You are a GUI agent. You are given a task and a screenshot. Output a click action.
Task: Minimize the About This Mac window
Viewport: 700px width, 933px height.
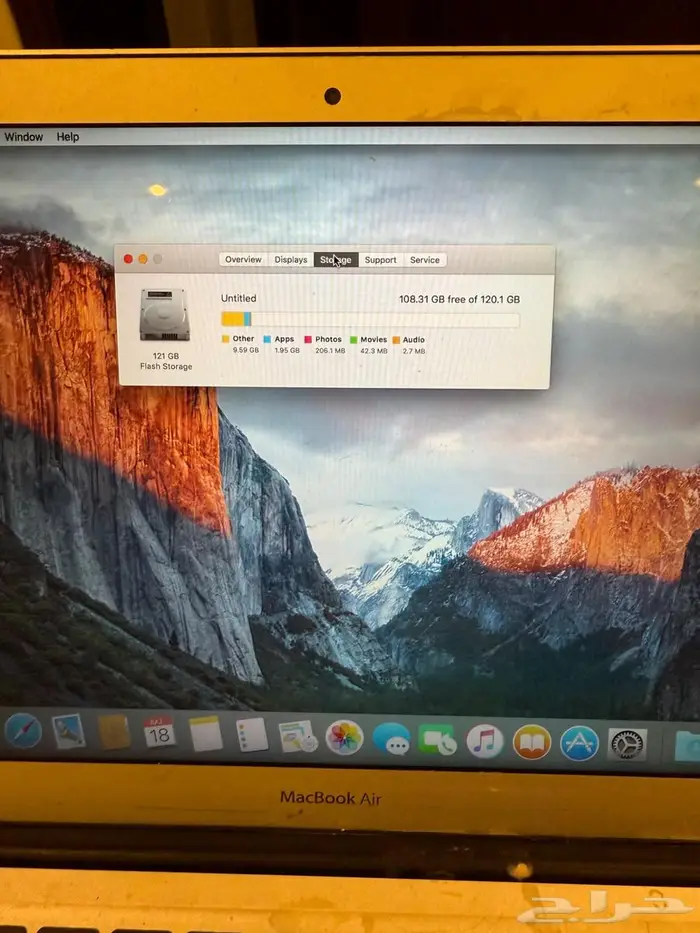pyautogui.click(x=143, y=259)
